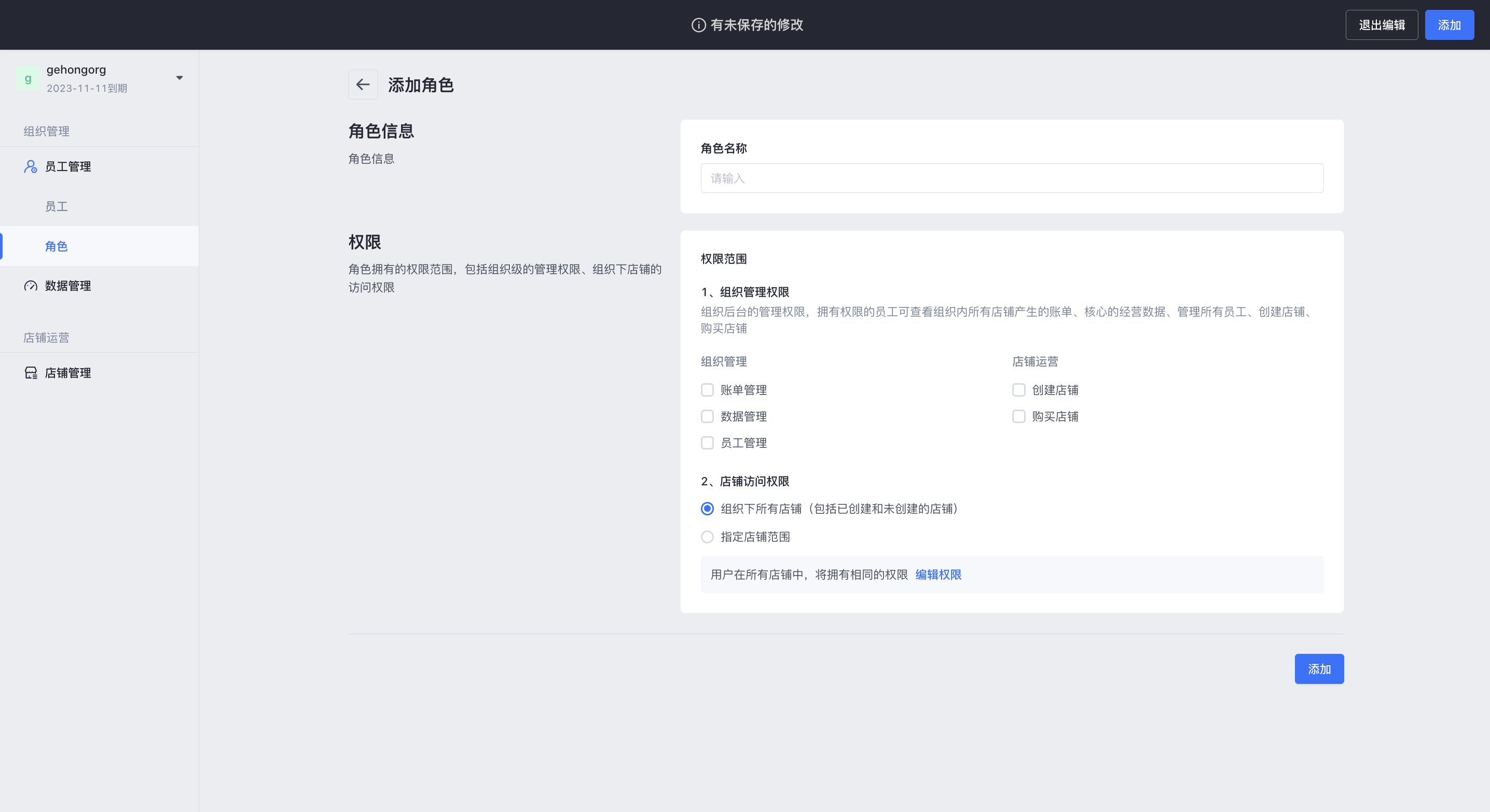Check the 数据管理 permission box

pos(707,417)
